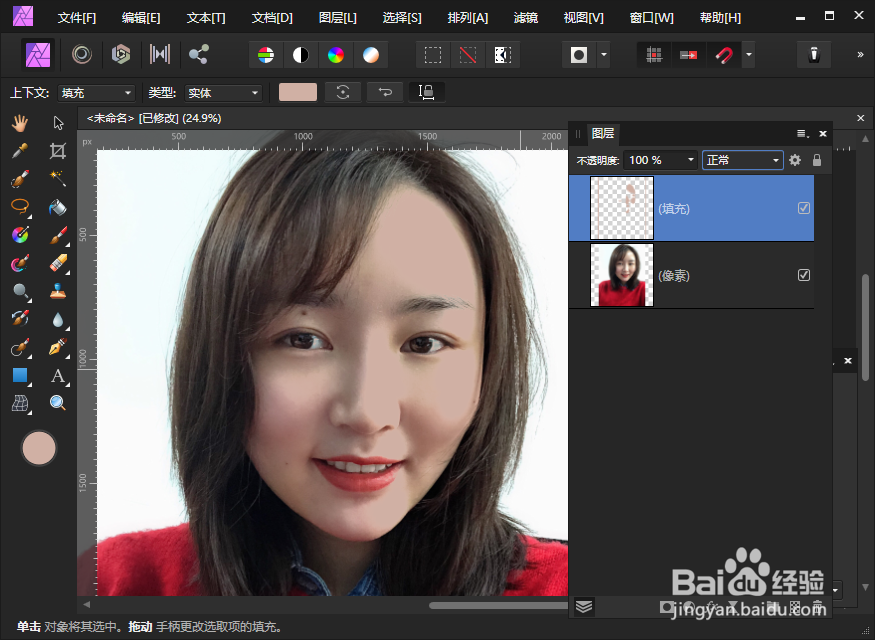Viewport: 875px width, 640px height.
Task: Open the 类型 实体 dropdown
Action: point(223,93)
